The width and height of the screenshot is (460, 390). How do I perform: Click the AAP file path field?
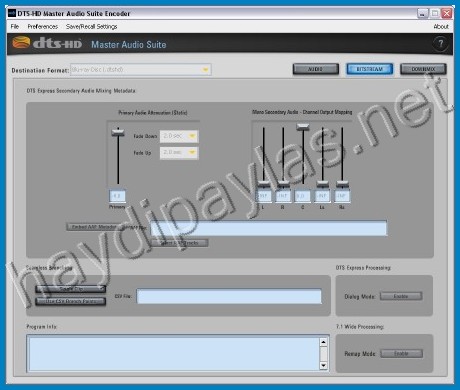click(269, 228)
